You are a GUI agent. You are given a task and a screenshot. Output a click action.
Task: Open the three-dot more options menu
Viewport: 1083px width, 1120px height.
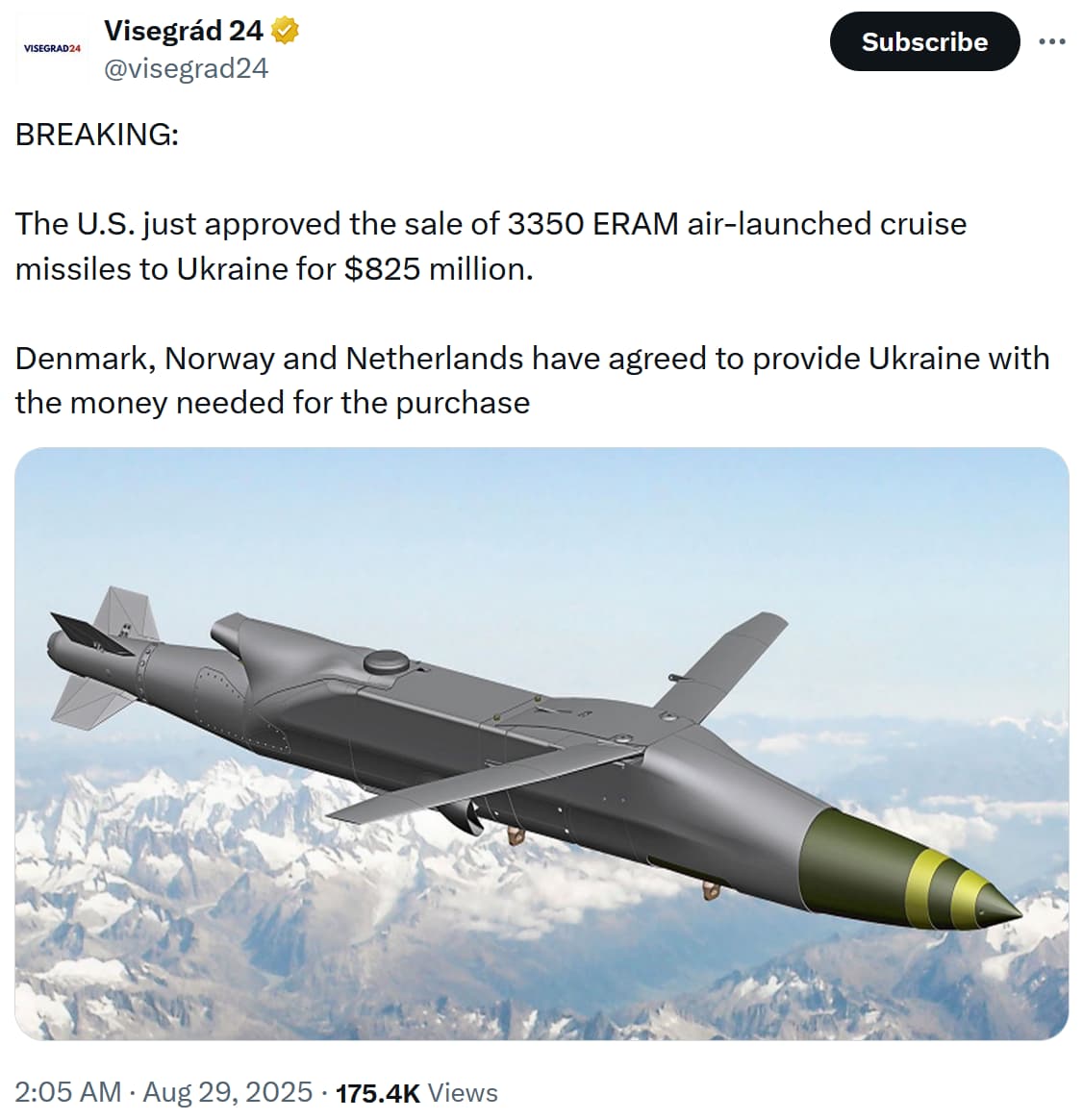tap(1052, 42)
